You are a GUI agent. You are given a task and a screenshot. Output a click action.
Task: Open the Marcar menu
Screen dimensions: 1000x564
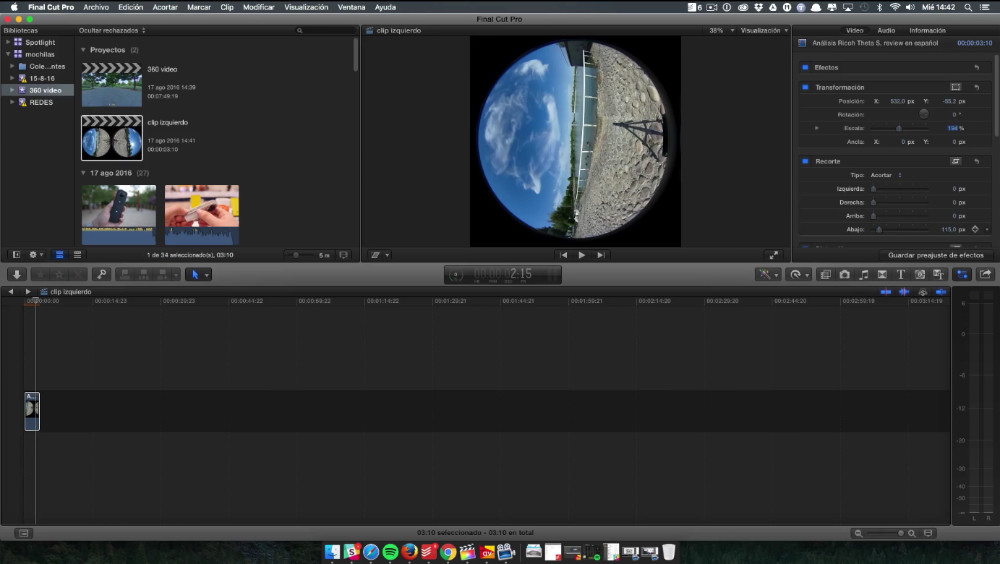198,7
